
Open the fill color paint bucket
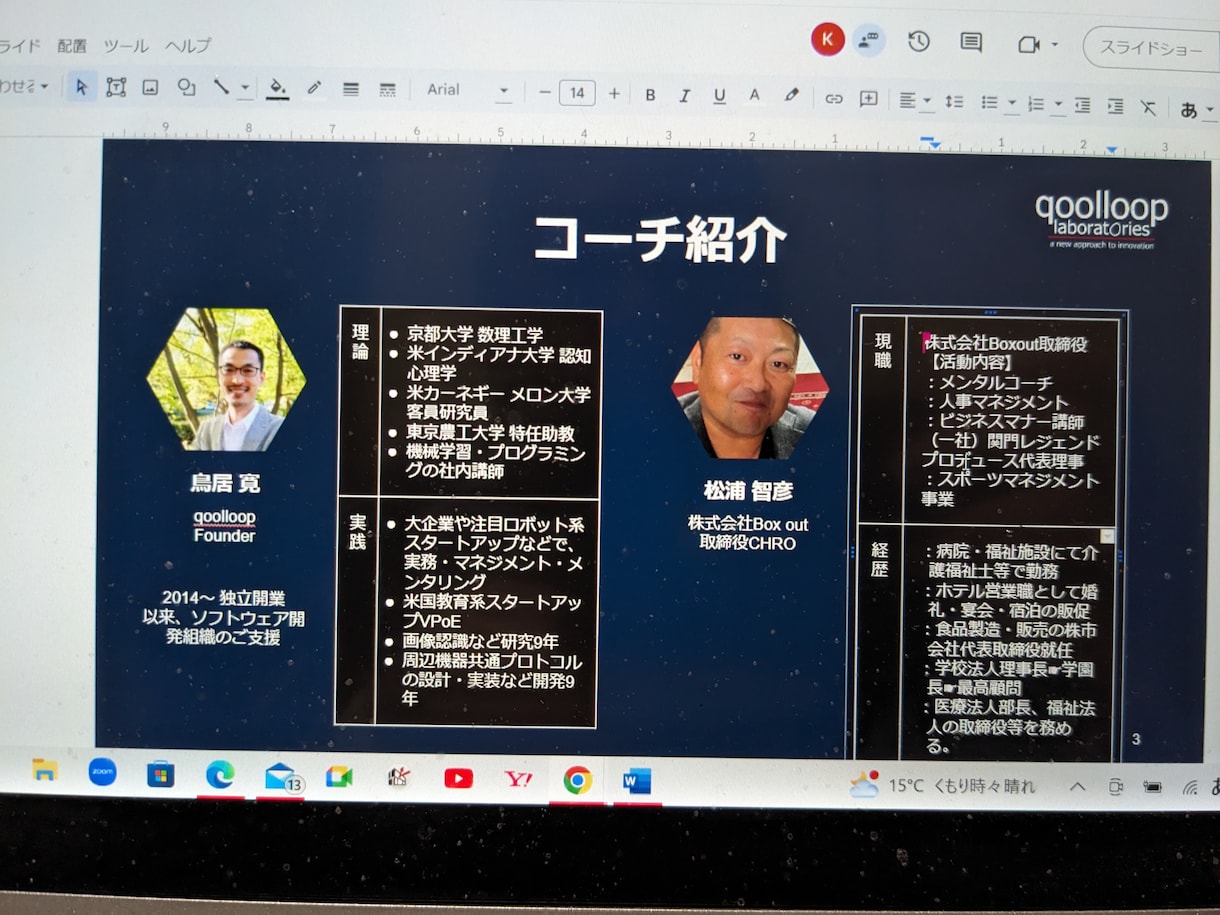click(x=277, y=89)
